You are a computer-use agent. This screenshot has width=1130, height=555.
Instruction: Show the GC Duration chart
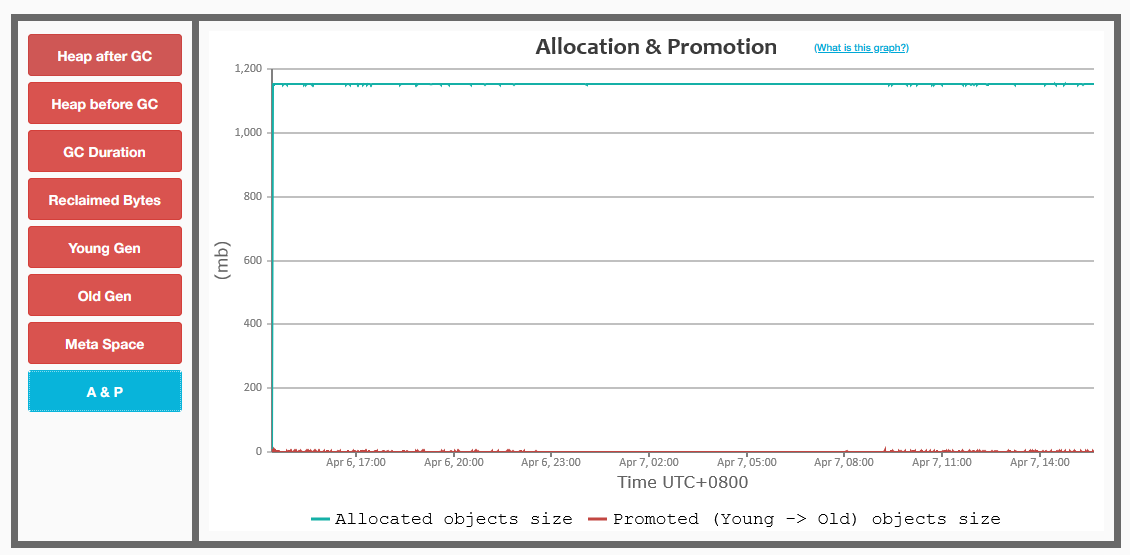[x=104, y=151]
